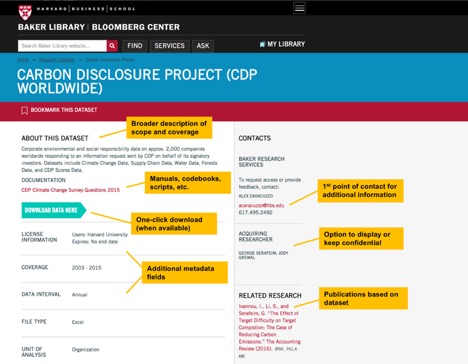Open the Ioannou, Li, Serafeim related research link

coord(269,327)
